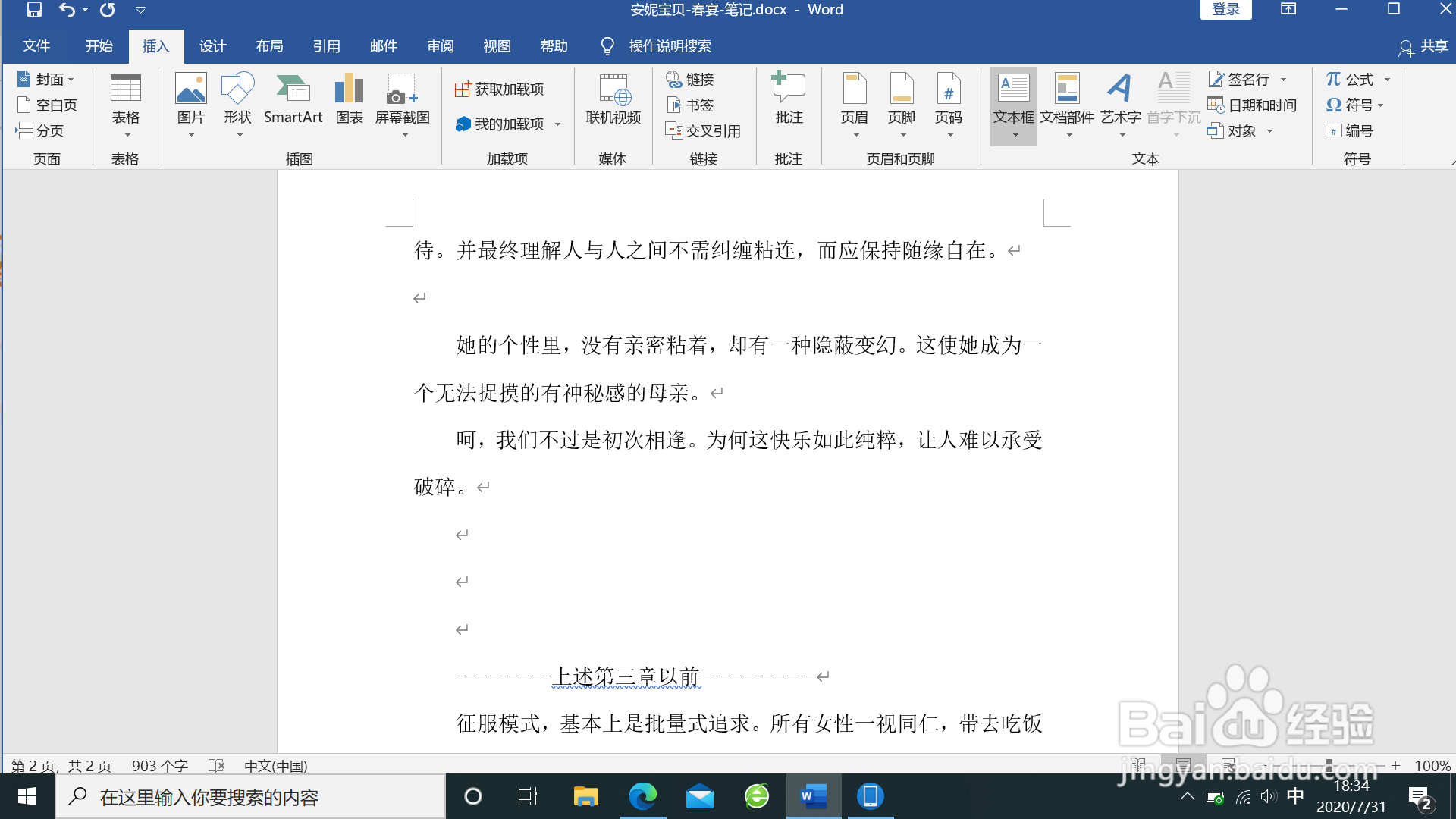The height and width of the screenshot is (819, 1456).
Task: Insert Number (编号)
Action: (x=1350, y=130)
